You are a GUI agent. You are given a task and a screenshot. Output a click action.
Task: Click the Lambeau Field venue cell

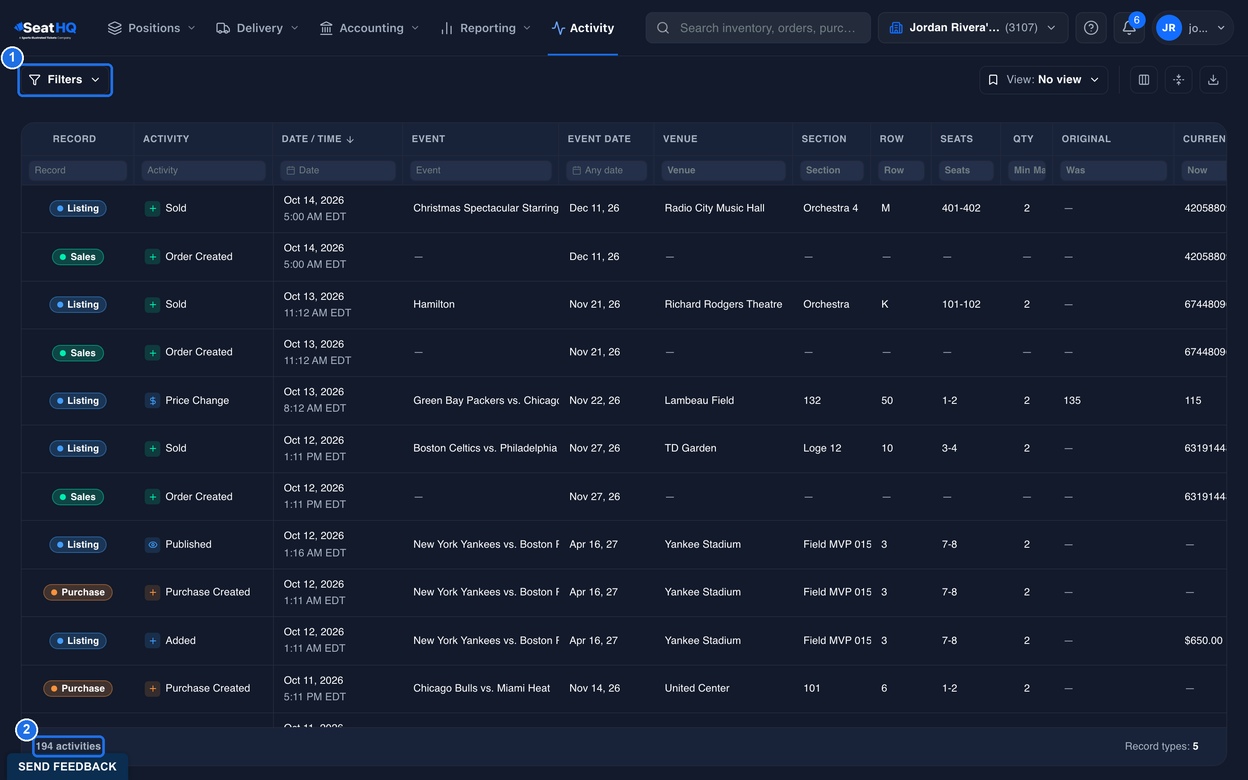(x=699, y=400)
